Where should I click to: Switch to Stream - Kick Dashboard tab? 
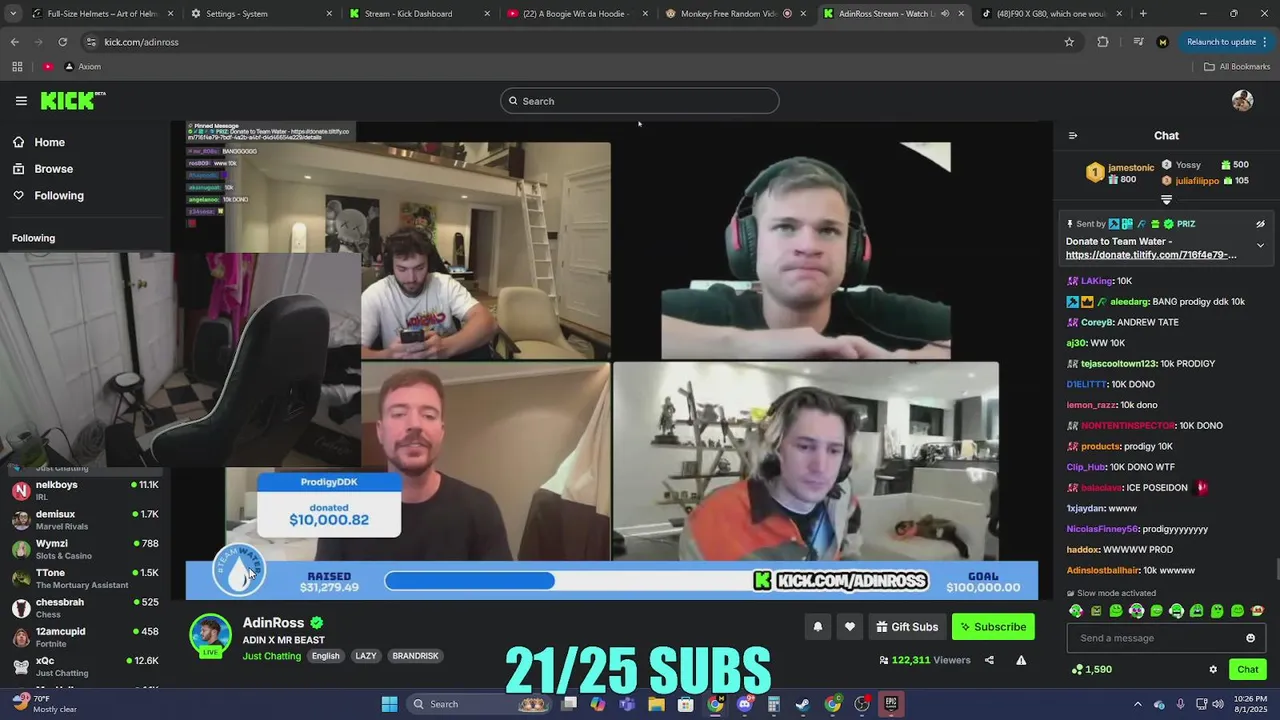pos(420,14)
